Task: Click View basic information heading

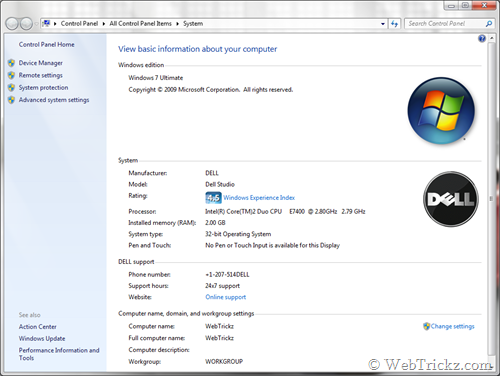Action: [x=197, y=49]
